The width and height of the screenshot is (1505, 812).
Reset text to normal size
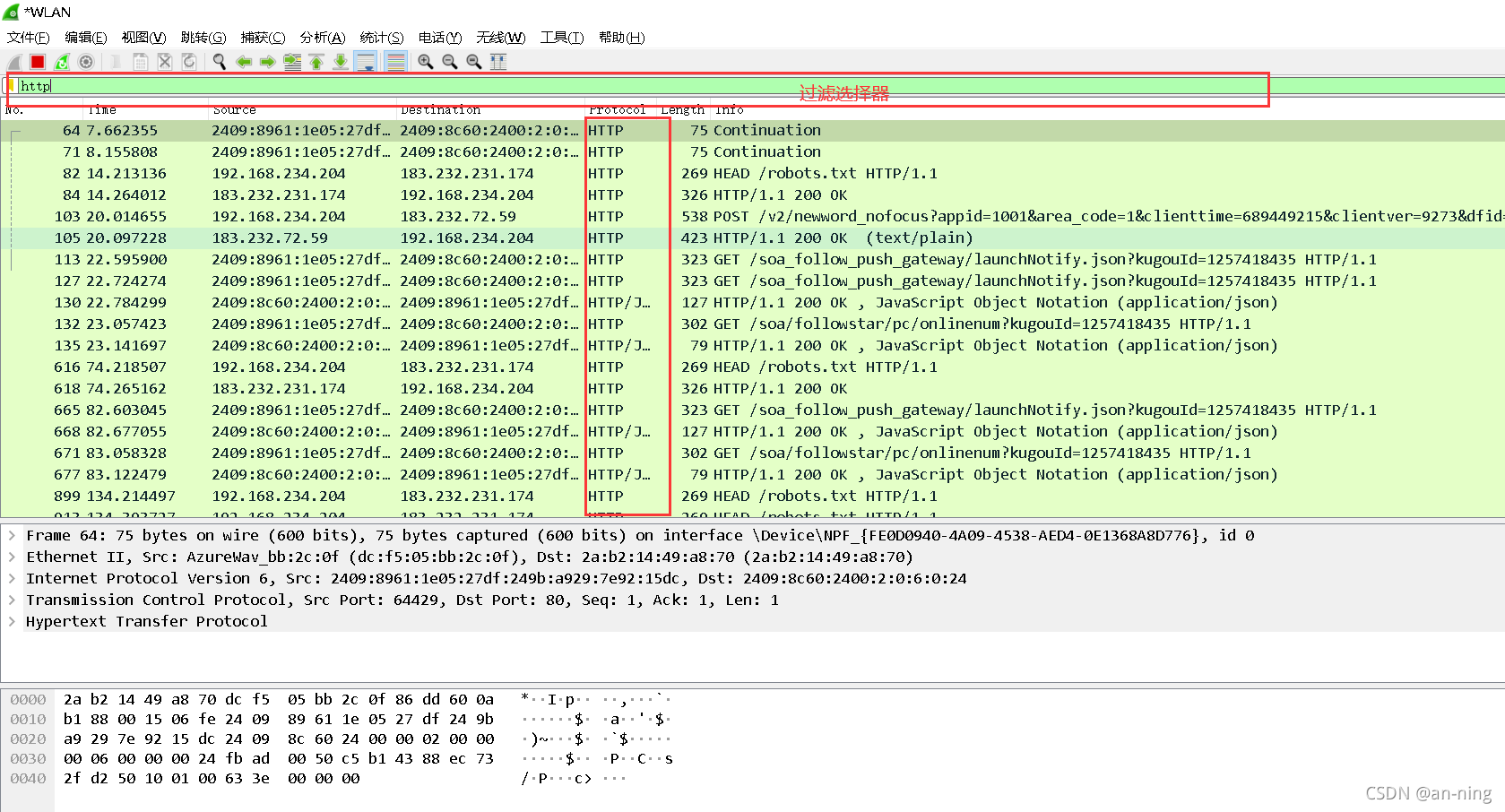(x=474, y=62)
